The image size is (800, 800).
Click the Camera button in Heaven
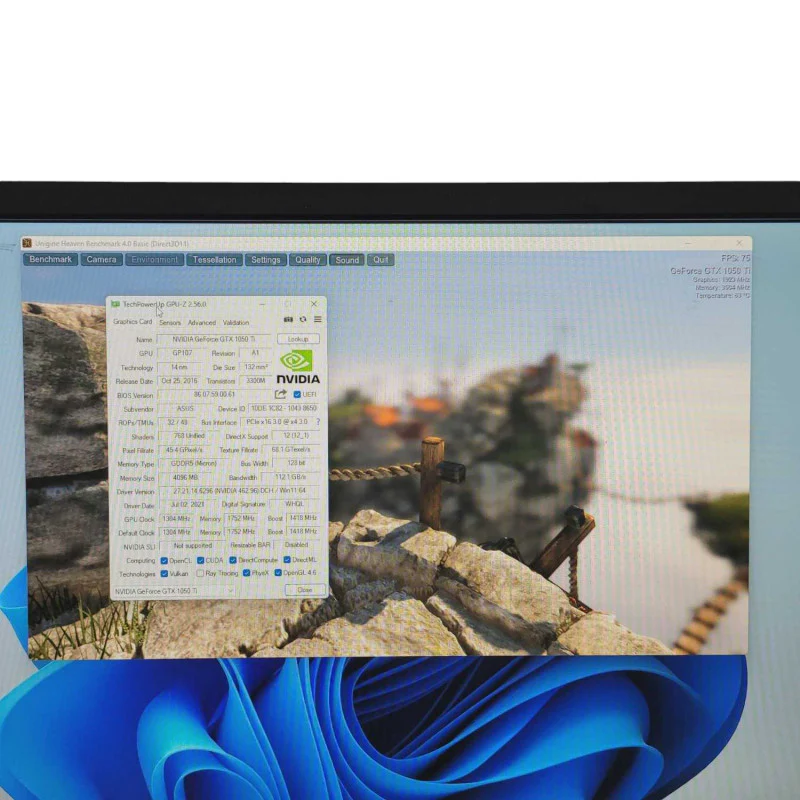pyautogui.click(x=102, y=259)
